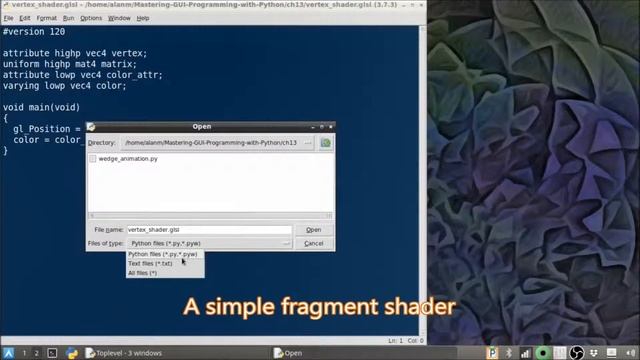Click the OBS Studio tray icon
The width and height of the screenshot is (640, 360).
pos(576,353)
